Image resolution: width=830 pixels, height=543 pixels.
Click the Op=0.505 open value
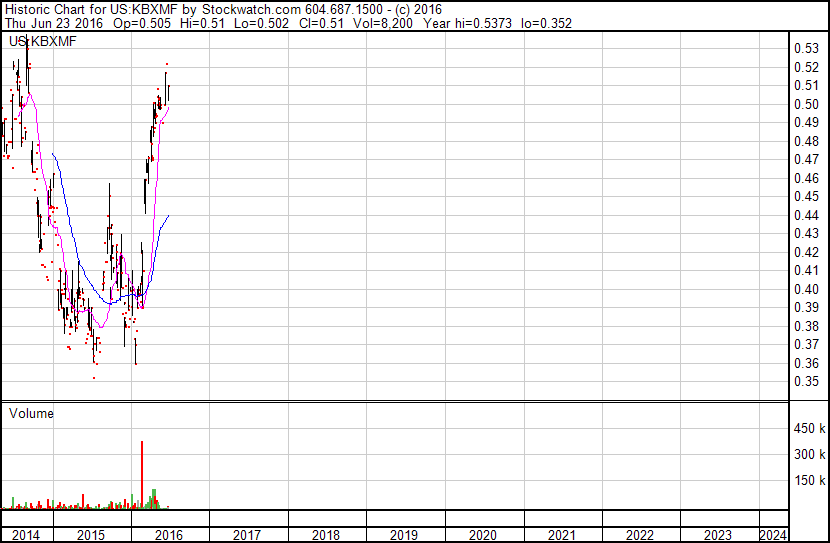(142, 23)
